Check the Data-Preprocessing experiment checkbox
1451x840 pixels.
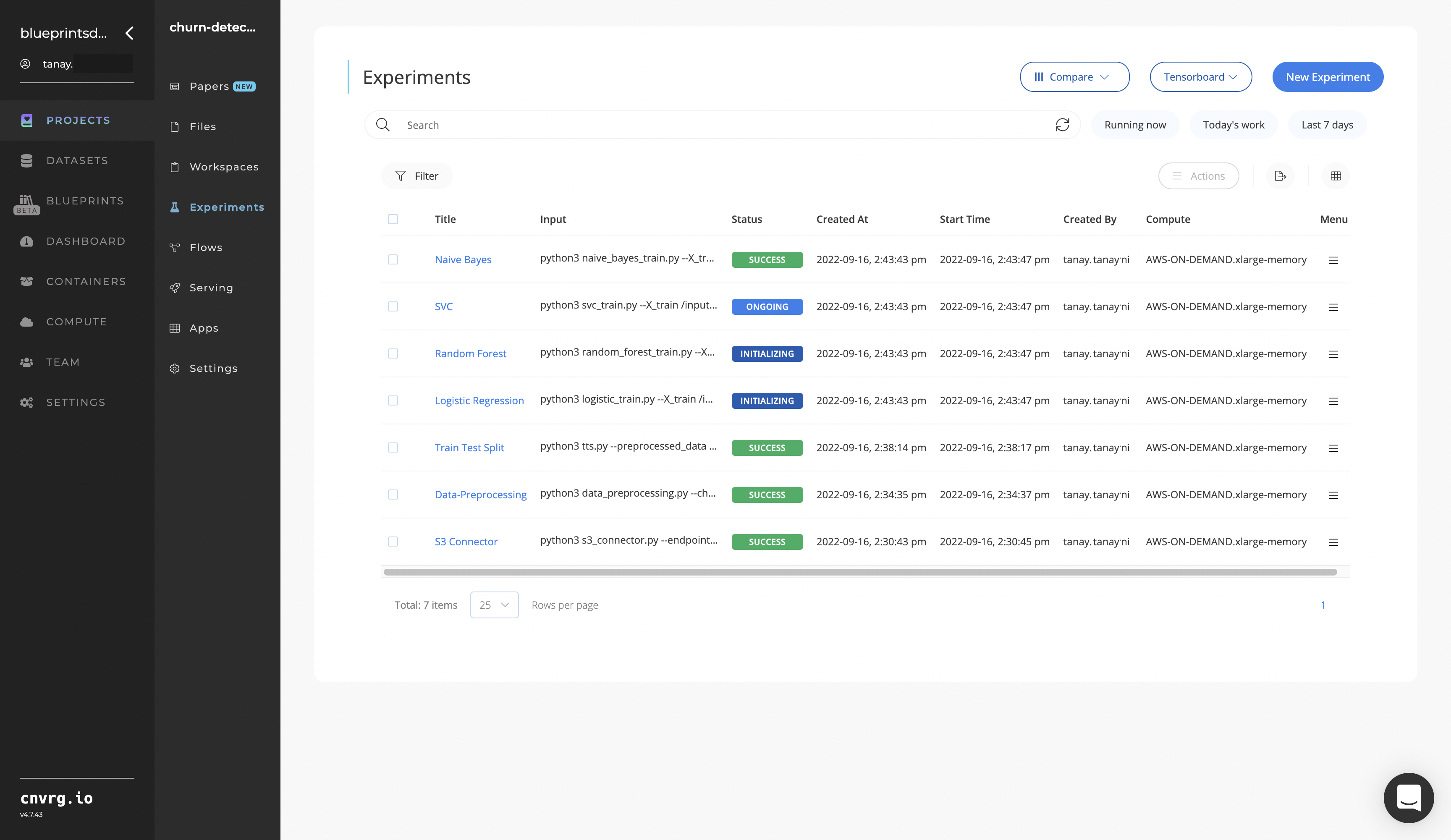click(393, 495)
